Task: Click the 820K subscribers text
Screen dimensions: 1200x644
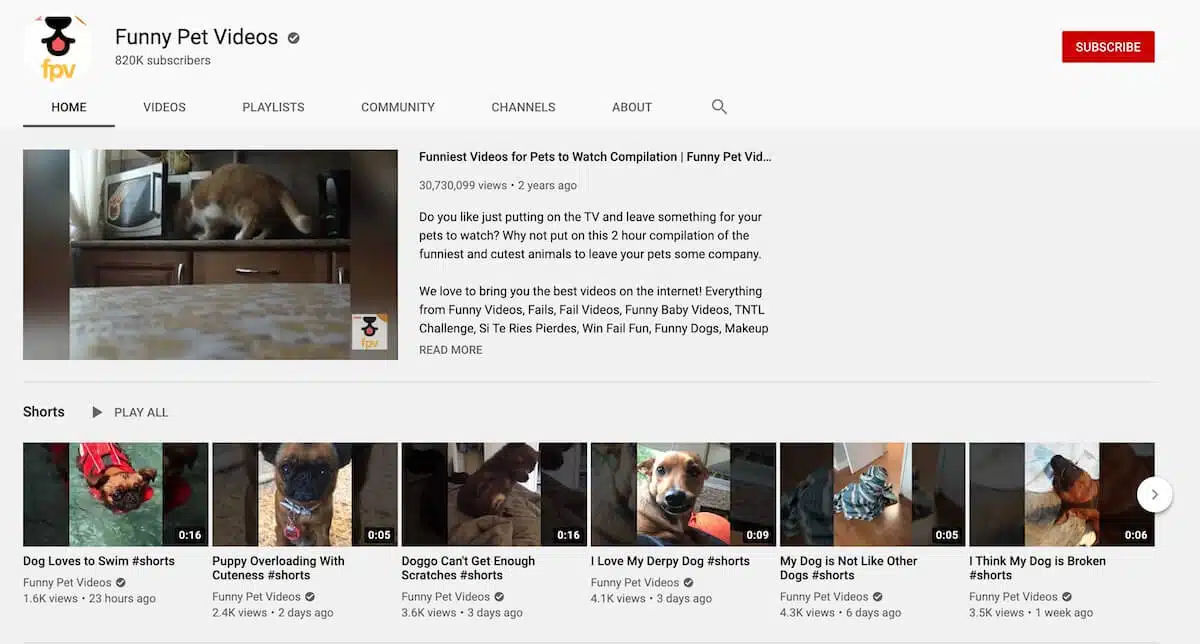Action: tap(163, 61)
